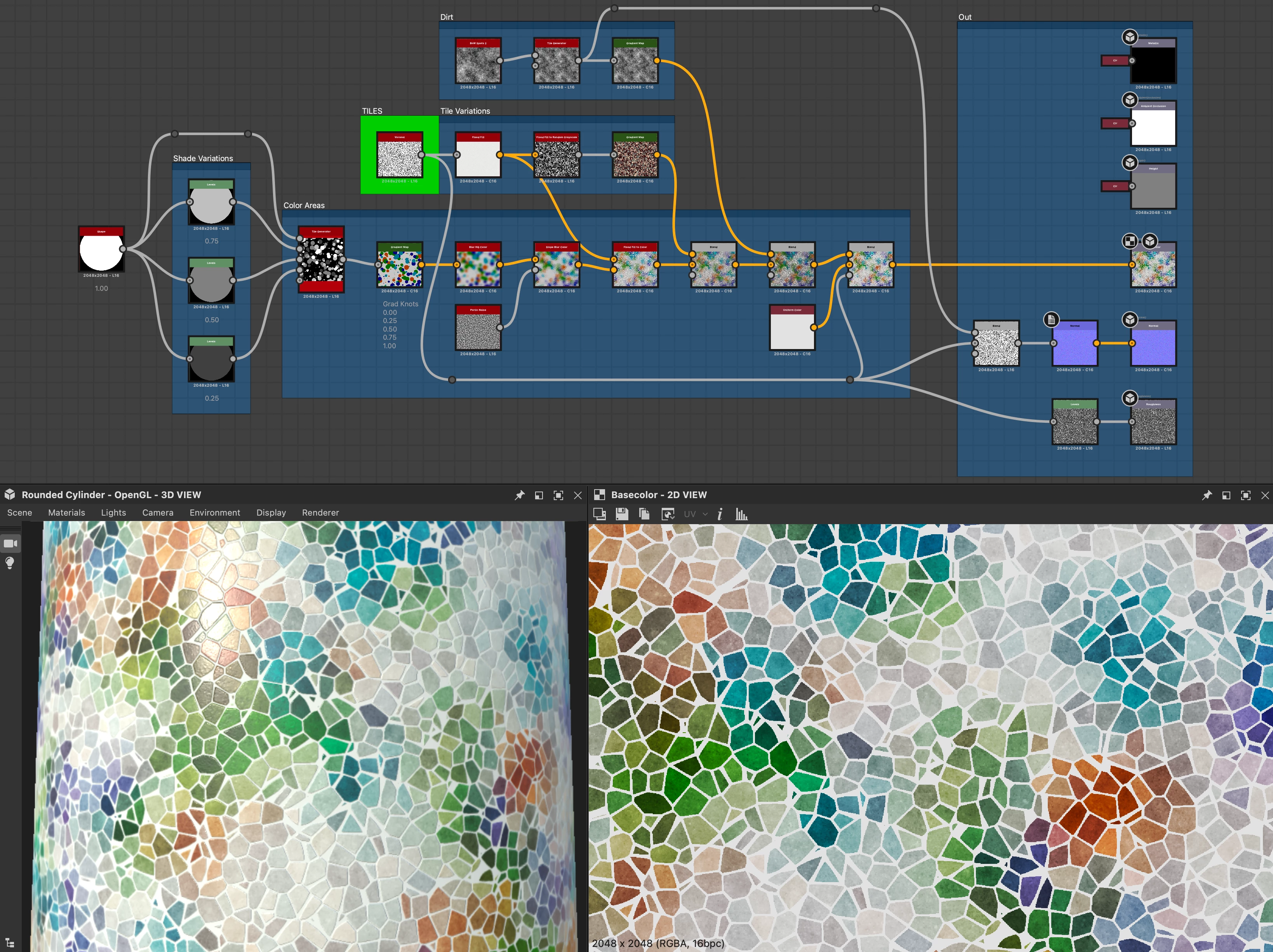Click the Display menu

[271, 512]
